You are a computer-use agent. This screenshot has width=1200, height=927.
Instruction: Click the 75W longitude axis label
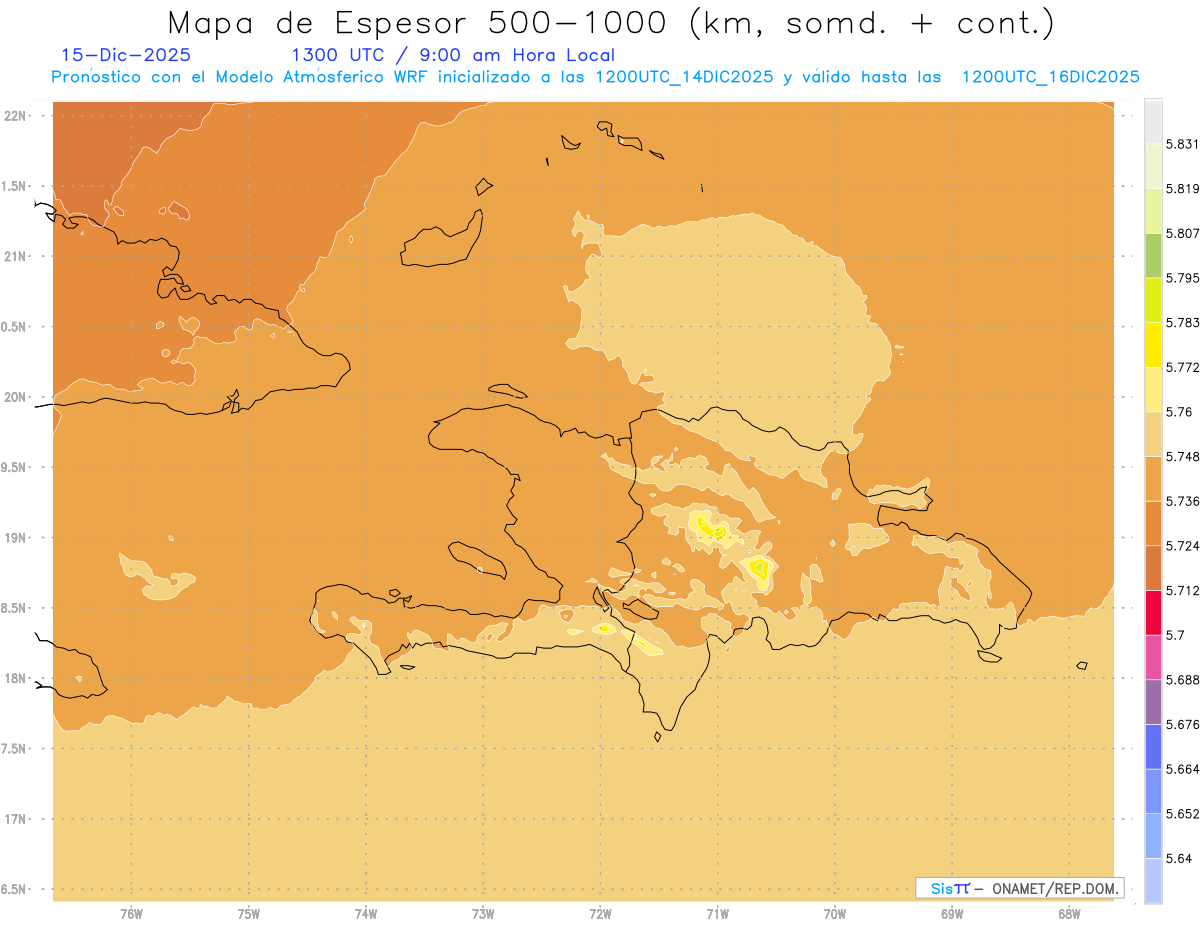coord(249,915)
